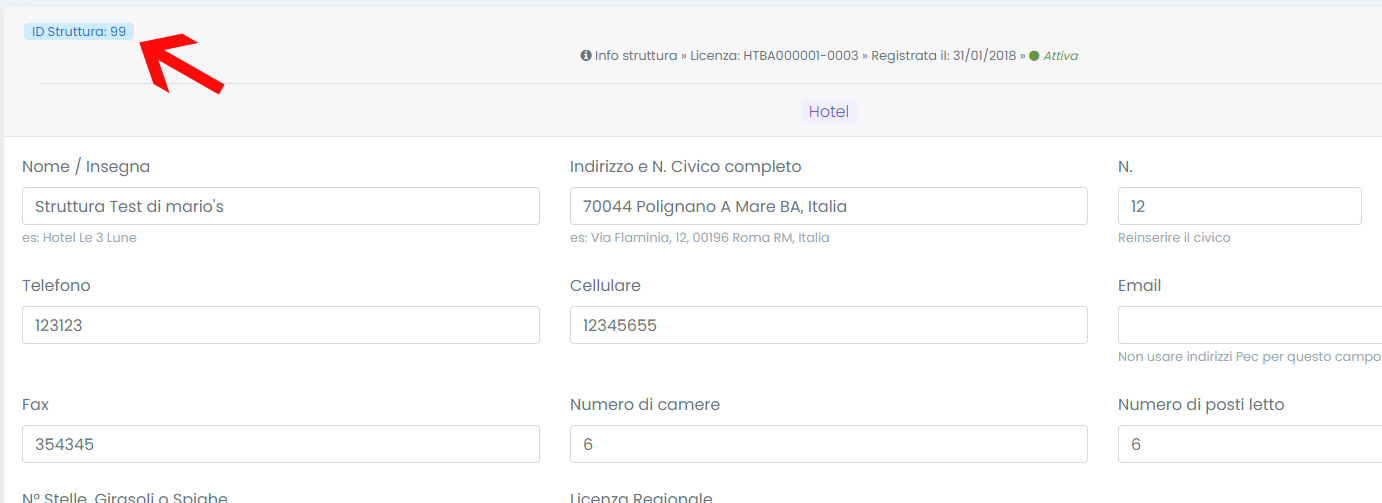Click the Telefono label

point(56,286)
